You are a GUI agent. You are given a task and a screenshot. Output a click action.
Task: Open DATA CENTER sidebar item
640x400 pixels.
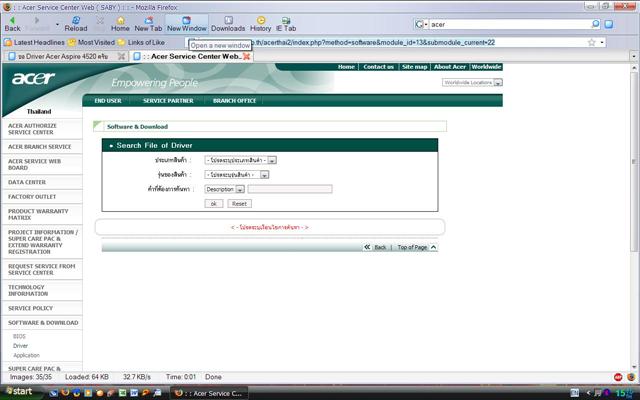tap(42, 182)
